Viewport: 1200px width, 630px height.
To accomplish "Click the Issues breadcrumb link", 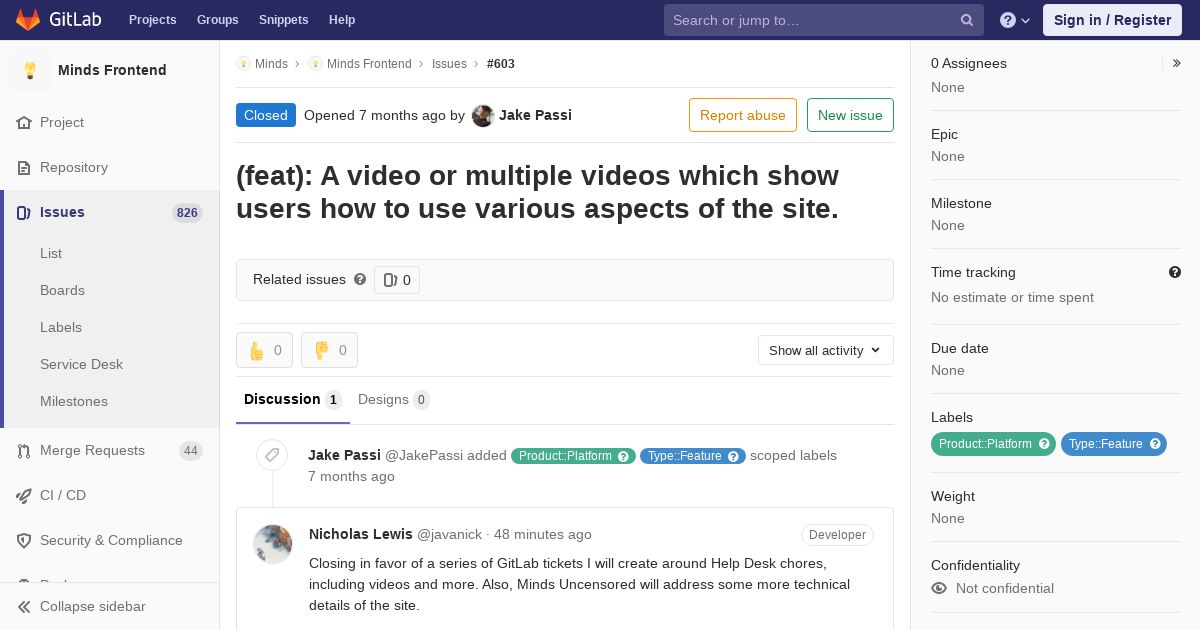I will [x=449, y=64].
